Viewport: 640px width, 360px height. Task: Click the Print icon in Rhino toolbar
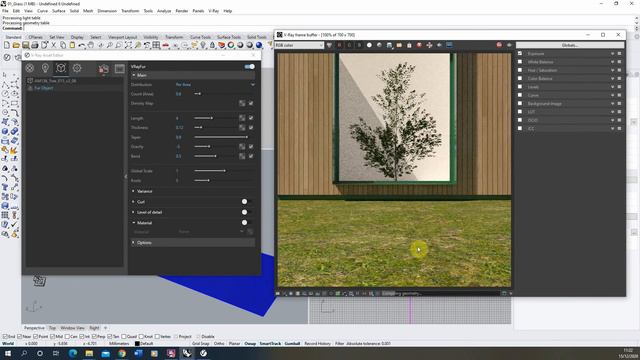coord(35,45)
